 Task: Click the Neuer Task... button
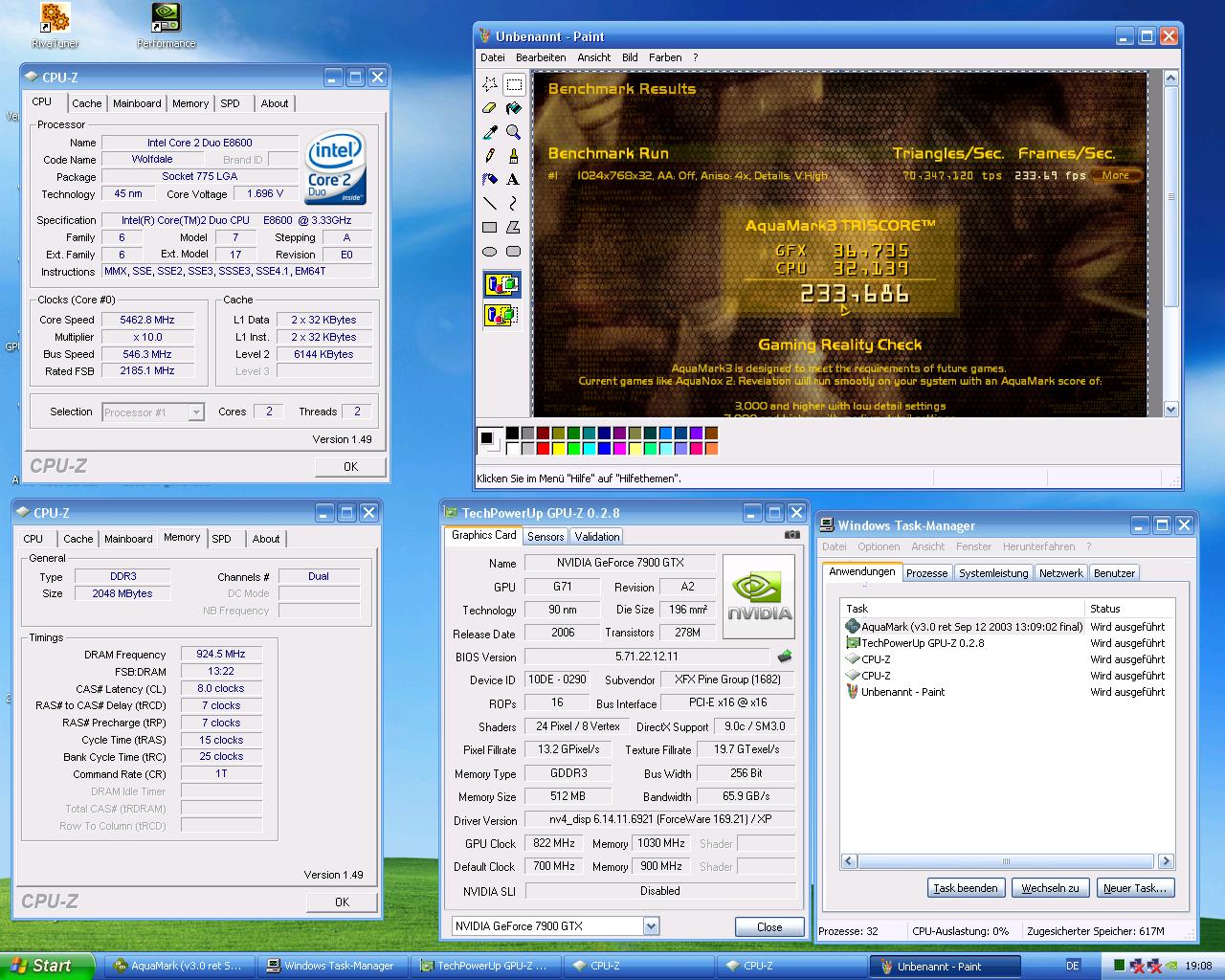coord(1135,888)
